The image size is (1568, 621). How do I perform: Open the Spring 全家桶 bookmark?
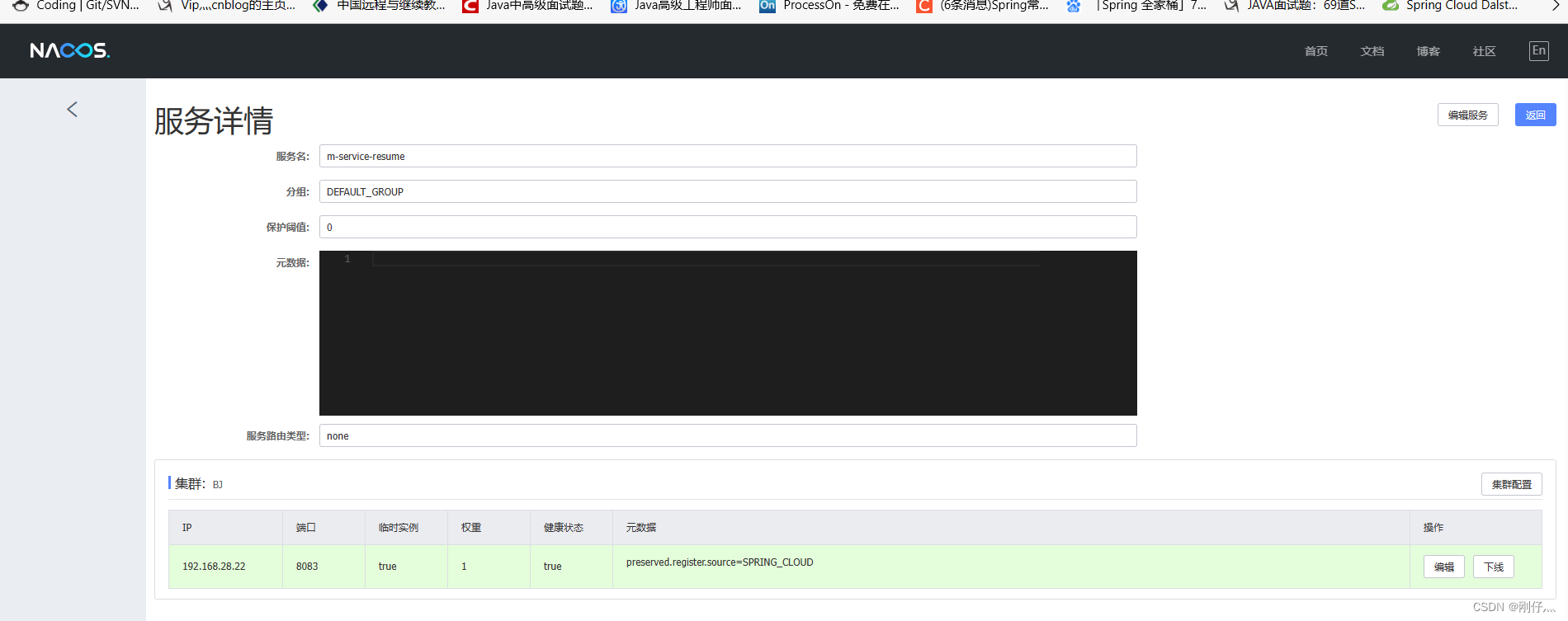click(x=1136, y=6)
